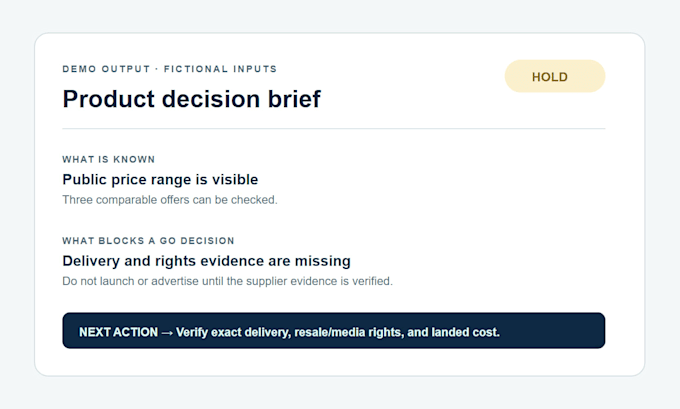Click the Three comparable offers can be checked text
Image resolution: width=680 pixels, height=409 pixels.
(170, 200)
